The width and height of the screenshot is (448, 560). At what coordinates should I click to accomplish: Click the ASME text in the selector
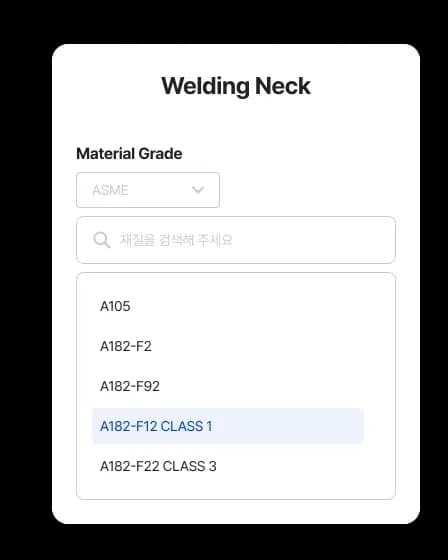point(110,190)
